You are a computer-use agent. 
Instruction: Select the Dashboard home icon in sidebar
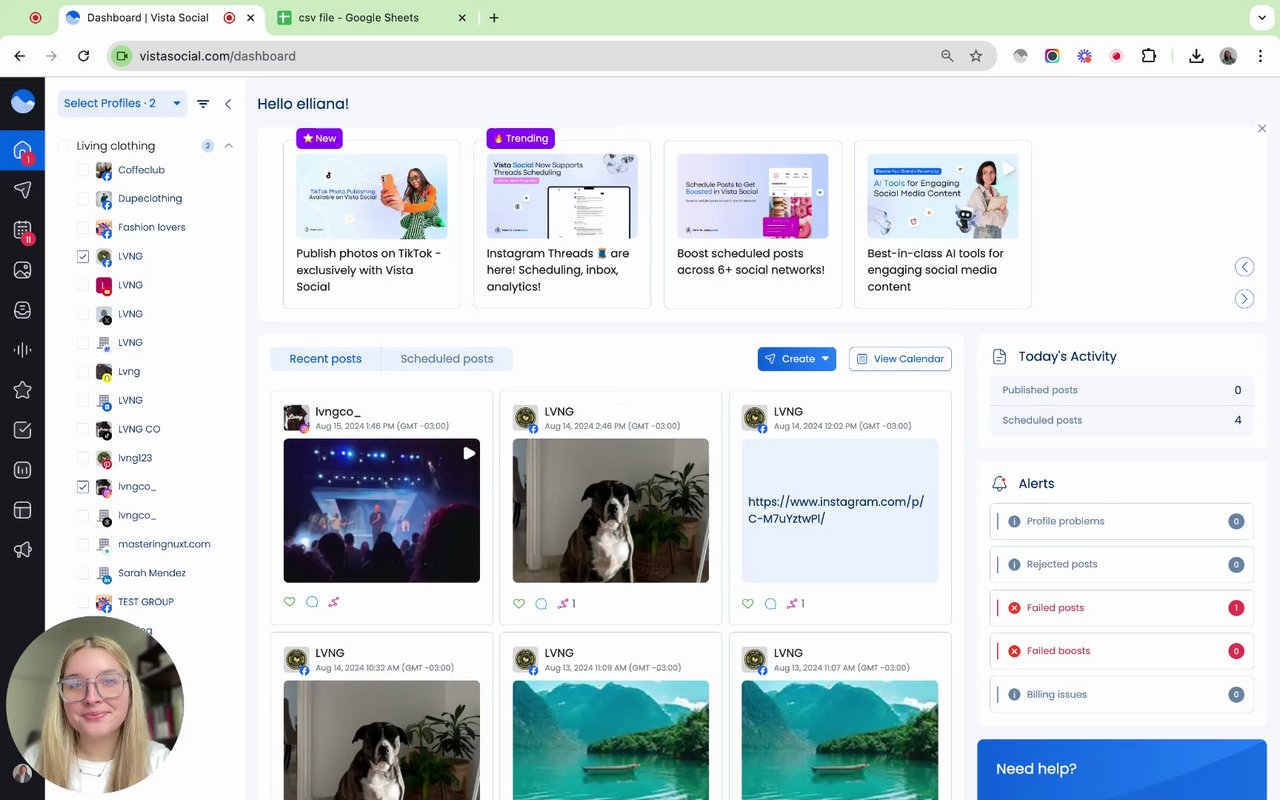pos(22,151)
